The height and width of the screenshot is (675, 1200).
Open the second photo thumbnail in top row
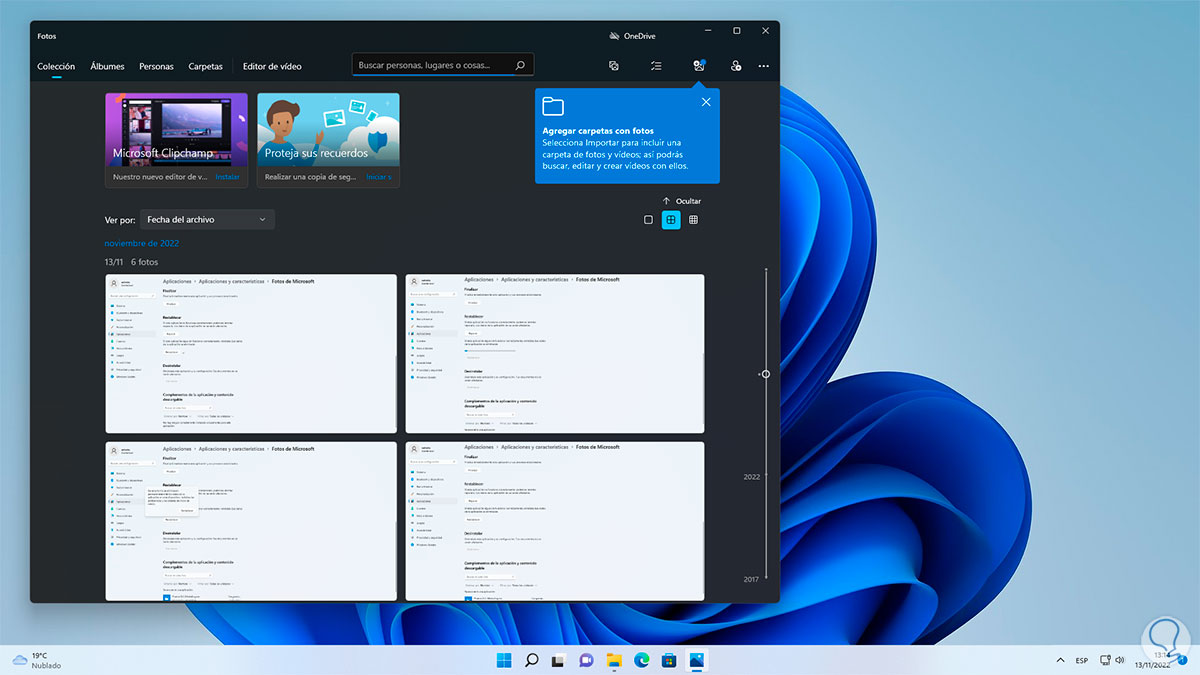(x=554, y=354)
